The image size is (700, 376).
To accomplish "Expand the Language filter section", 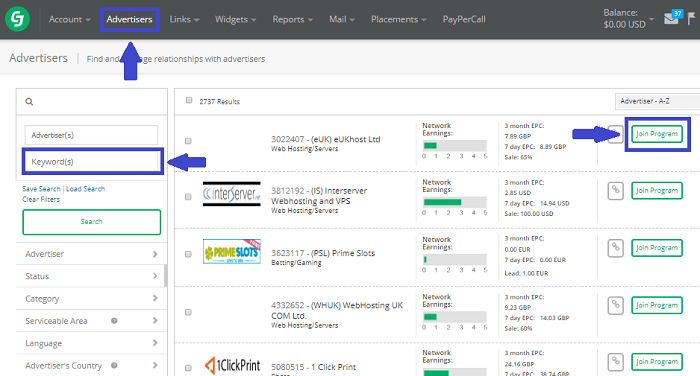I will [x=92, y=343].
